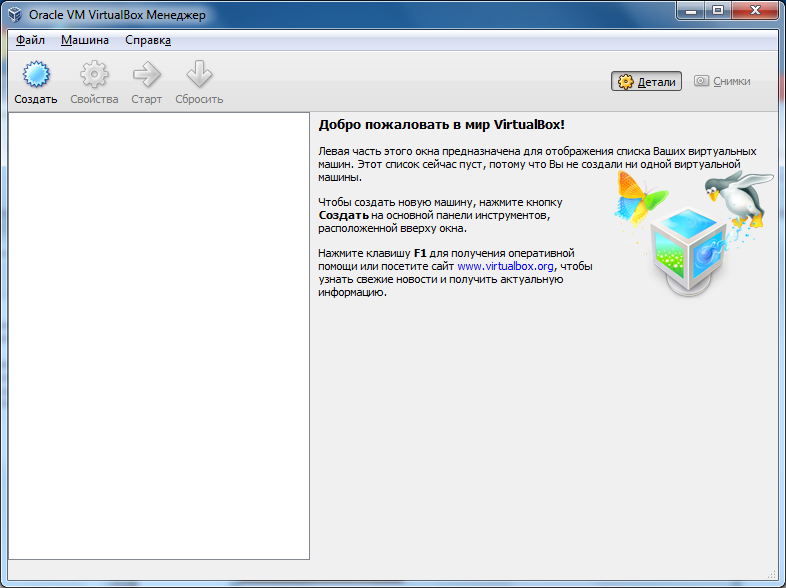Click the bold word Создать in welcome text
The width and height of the screenshot is (786, 588).
[x=343, y=216]
